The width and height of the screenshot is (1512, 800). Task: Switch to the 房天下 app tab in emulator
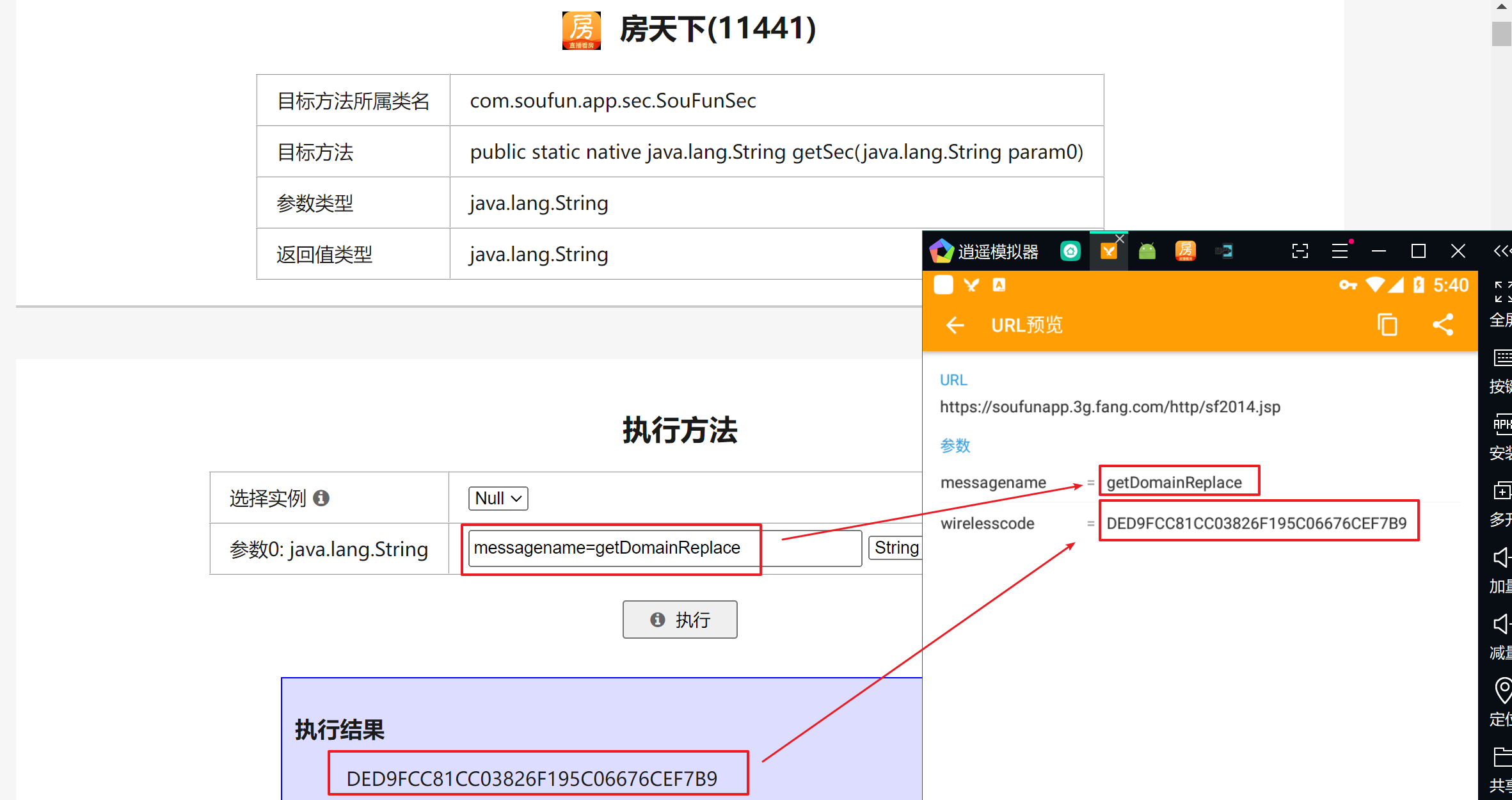coord(1186,251)
